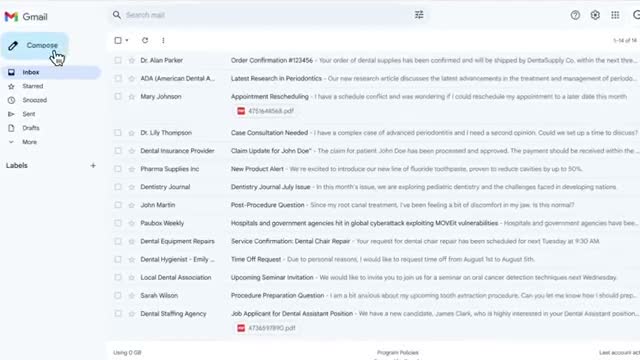
Task: Focus the Search mail field
Action: (x=267, y=15)
